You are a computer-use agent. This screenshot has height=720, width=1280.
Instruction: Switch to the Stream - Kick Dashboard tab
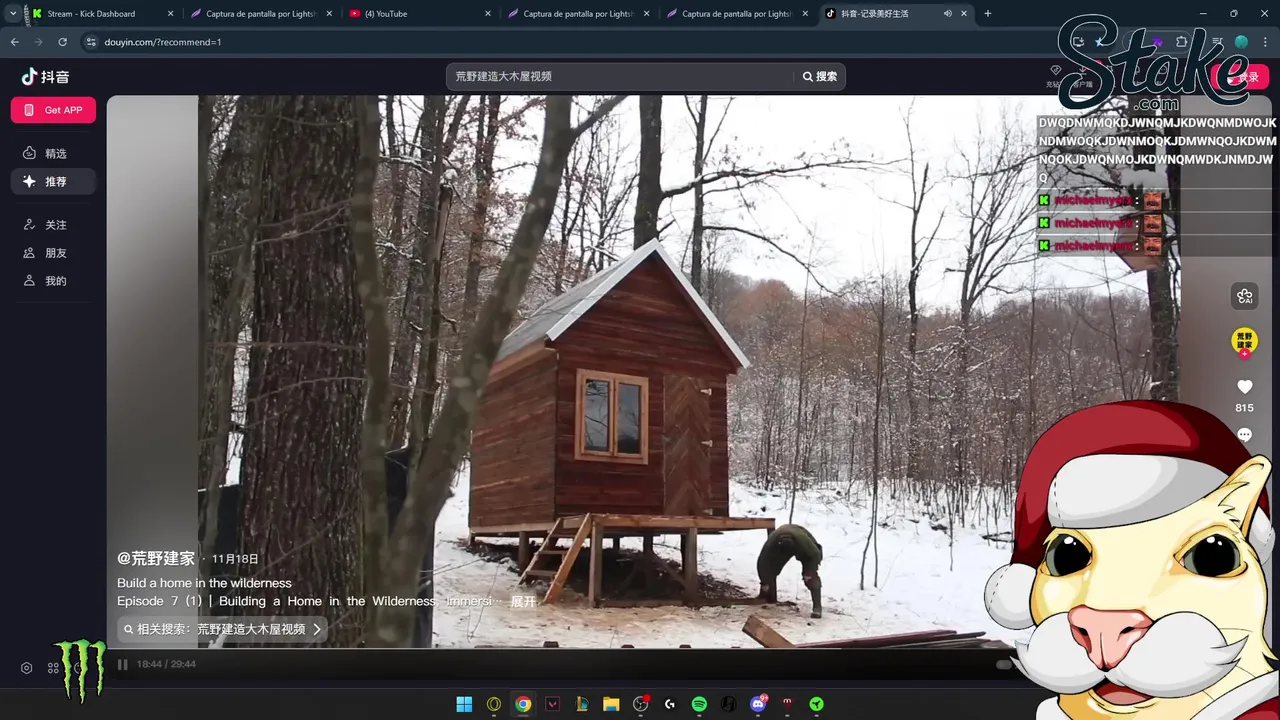[100, 14]
